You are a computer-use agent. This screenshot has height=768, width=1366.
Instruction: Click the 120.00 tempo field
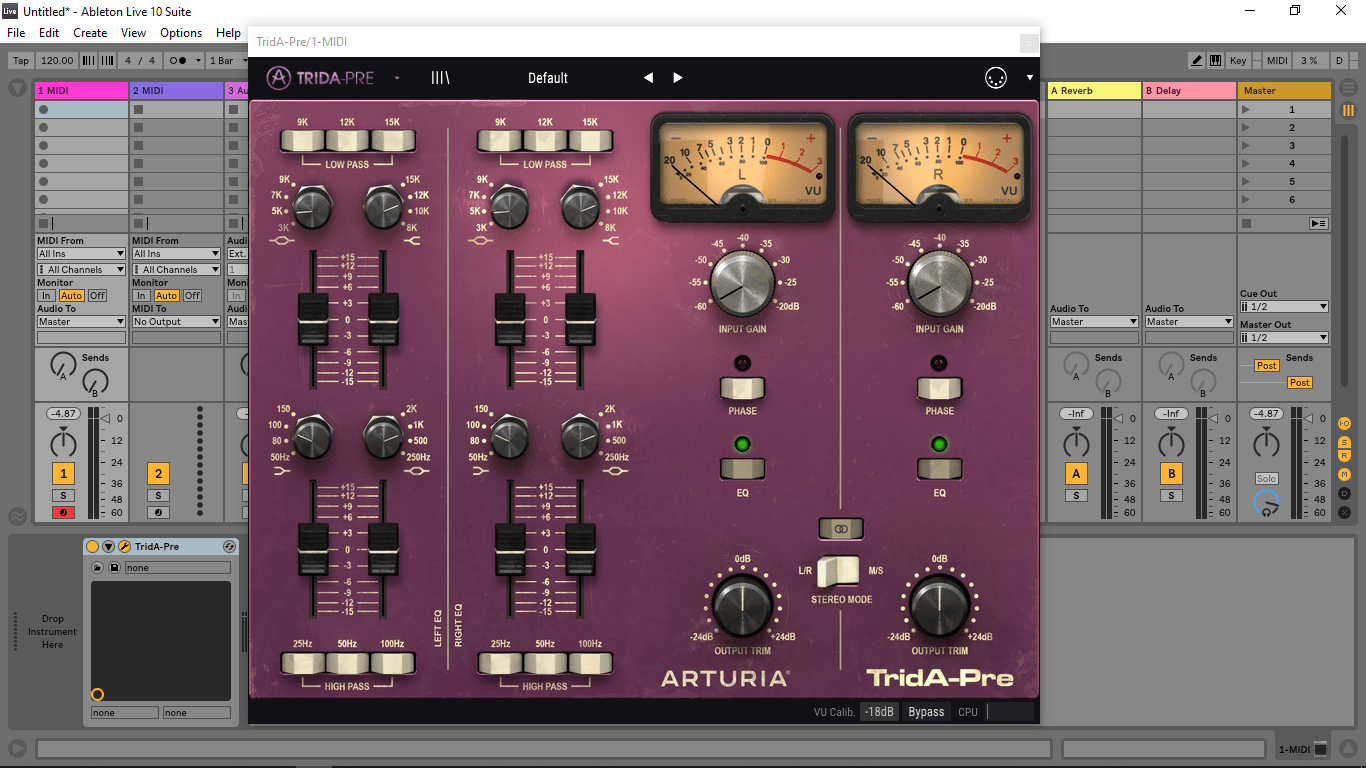57,61
